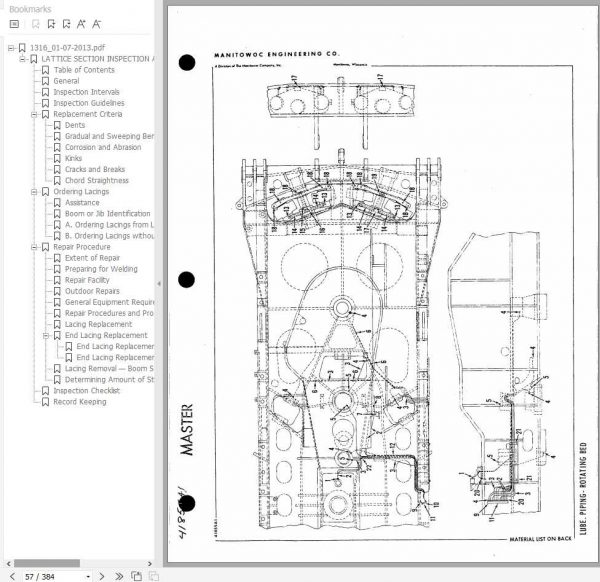Go to the Determining Amount of bookmark

tap(109, 380)
